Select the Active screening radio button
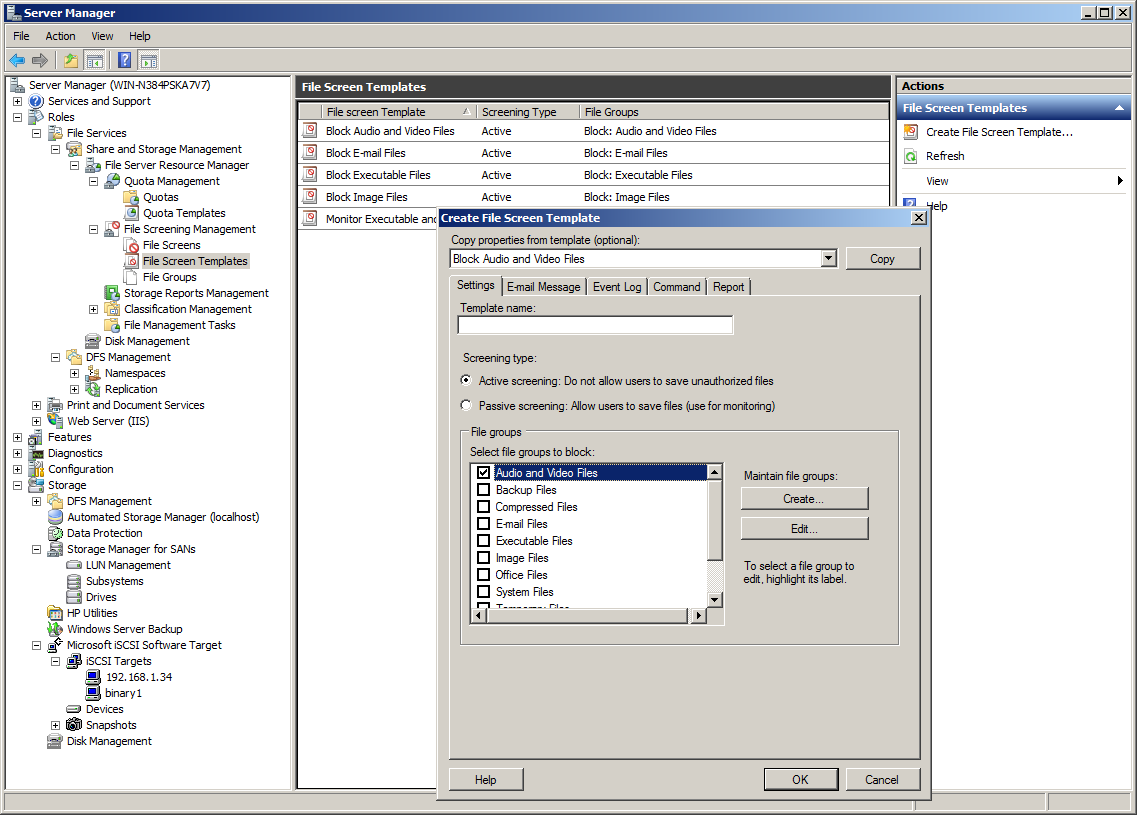The image size is (1137, 815). coord(466,380)
